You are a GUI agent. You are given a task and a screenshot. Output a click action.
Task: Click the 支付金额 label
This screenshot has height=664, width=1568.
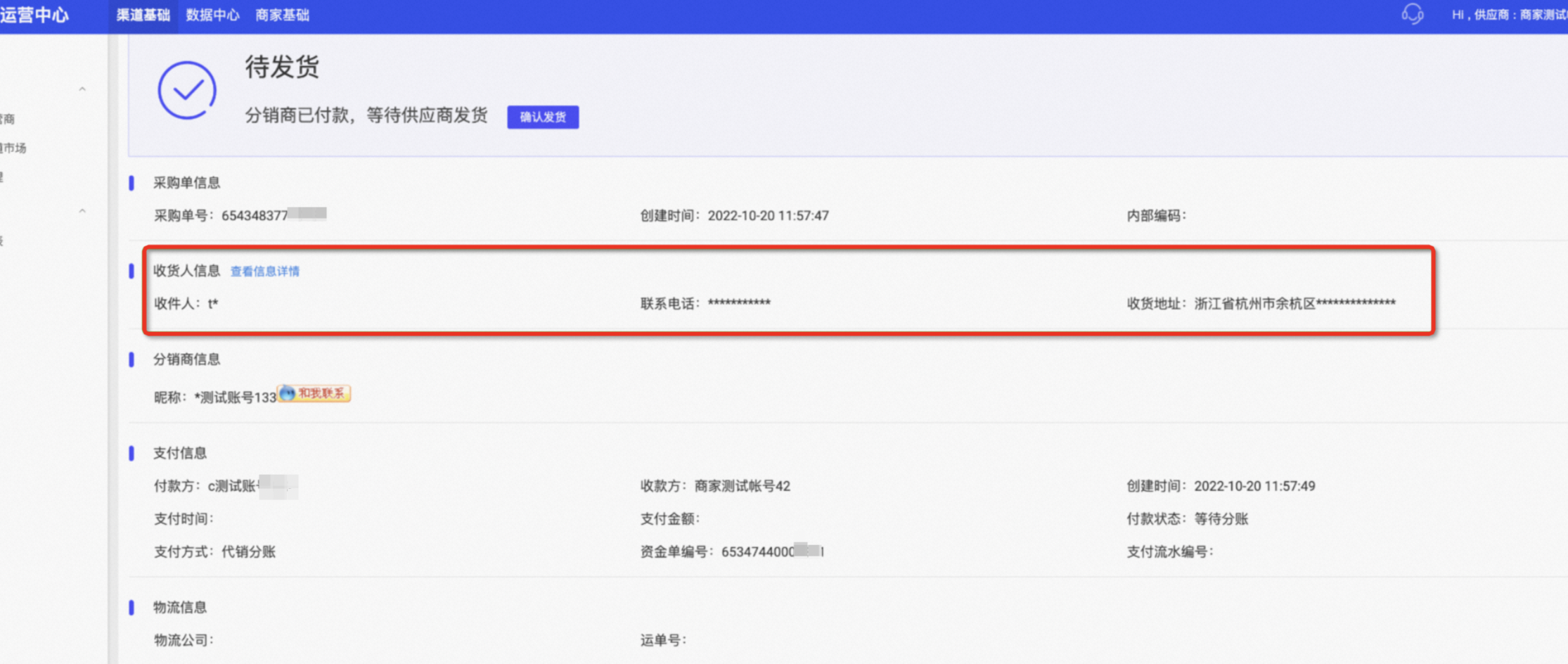click(669, 519)
